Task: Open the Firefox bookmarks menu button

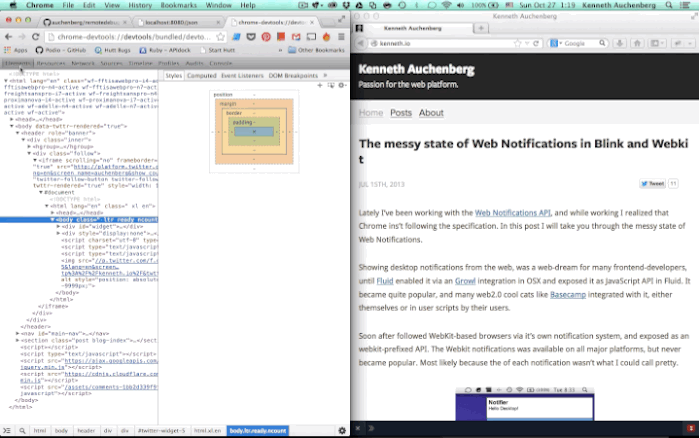Action: [x=656, y=43]
